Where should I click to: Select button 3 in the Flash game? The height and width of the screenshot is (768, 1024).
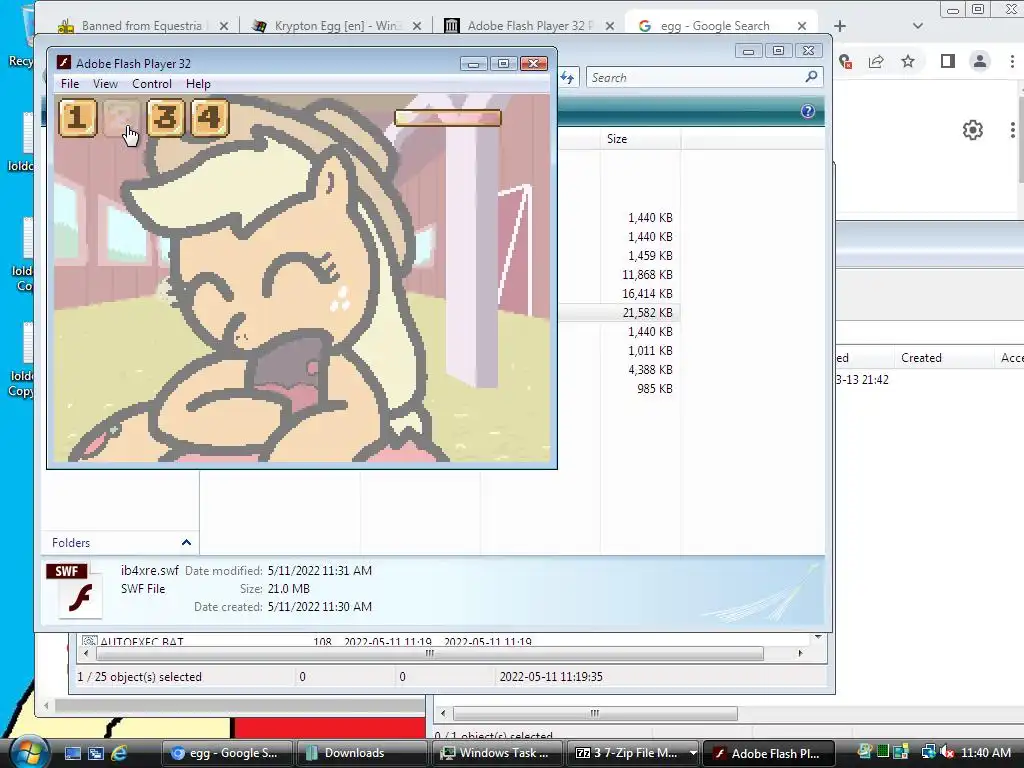(165, 118)
